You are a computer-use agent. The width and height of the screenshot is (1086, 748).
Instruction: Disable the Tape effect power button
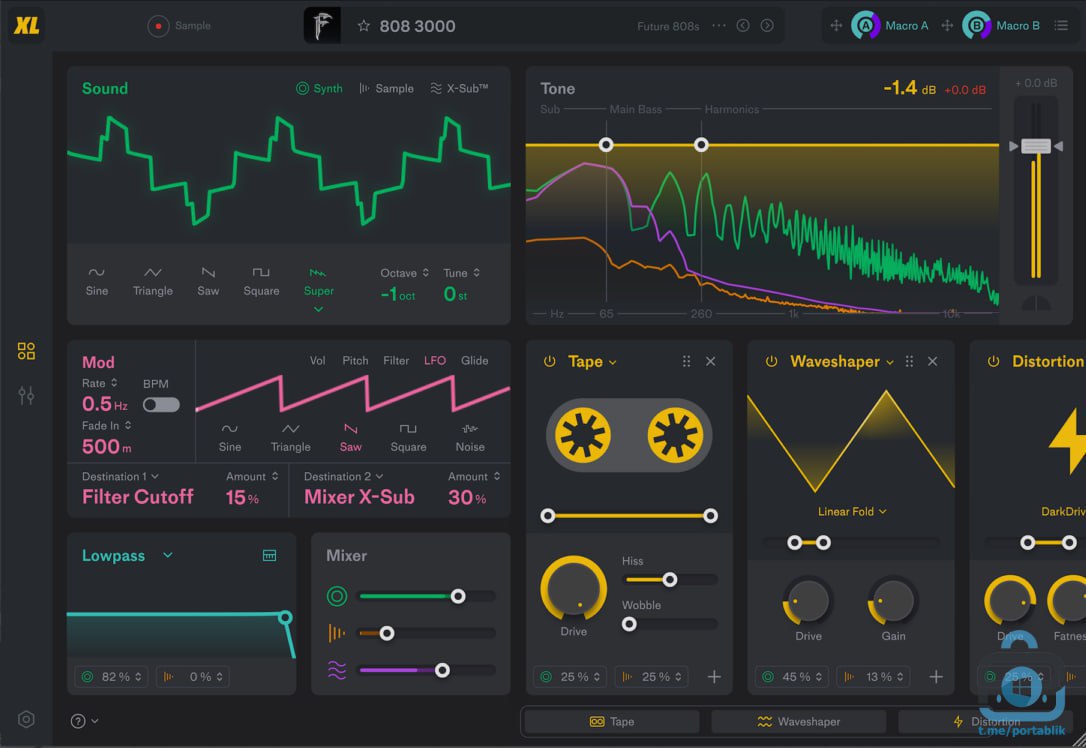(x=549, y=361)
